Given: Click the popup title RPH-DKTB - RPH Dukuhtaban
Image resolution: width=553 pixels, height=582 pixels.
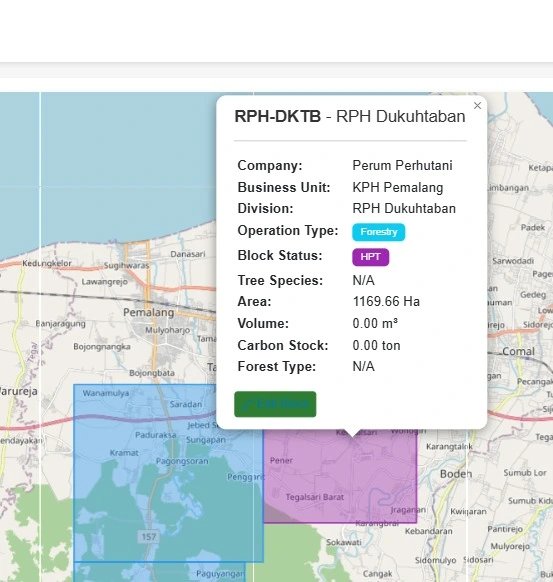Looking at the screenshot, I should pyautogui.click(x=350, y=116).
